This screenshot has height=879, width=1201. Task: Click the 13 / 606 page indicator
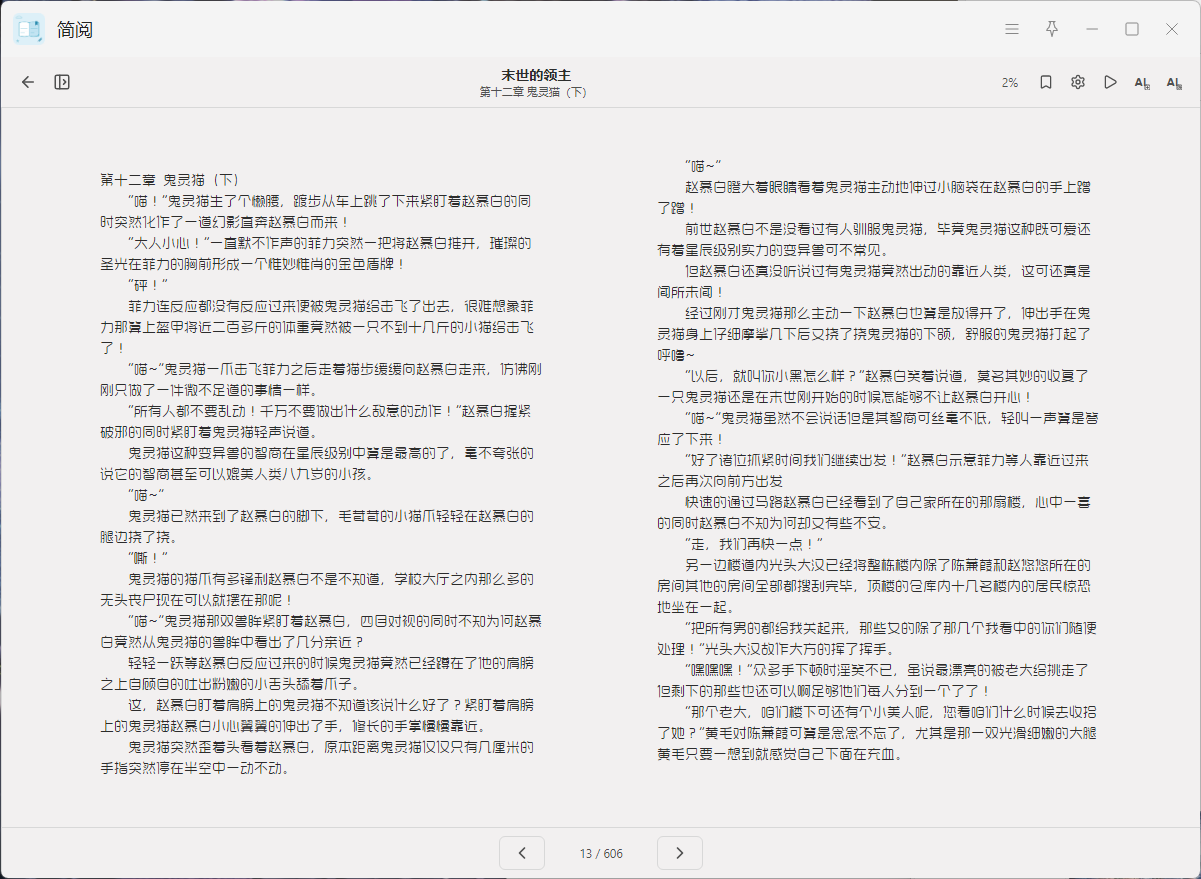point(601,854)
